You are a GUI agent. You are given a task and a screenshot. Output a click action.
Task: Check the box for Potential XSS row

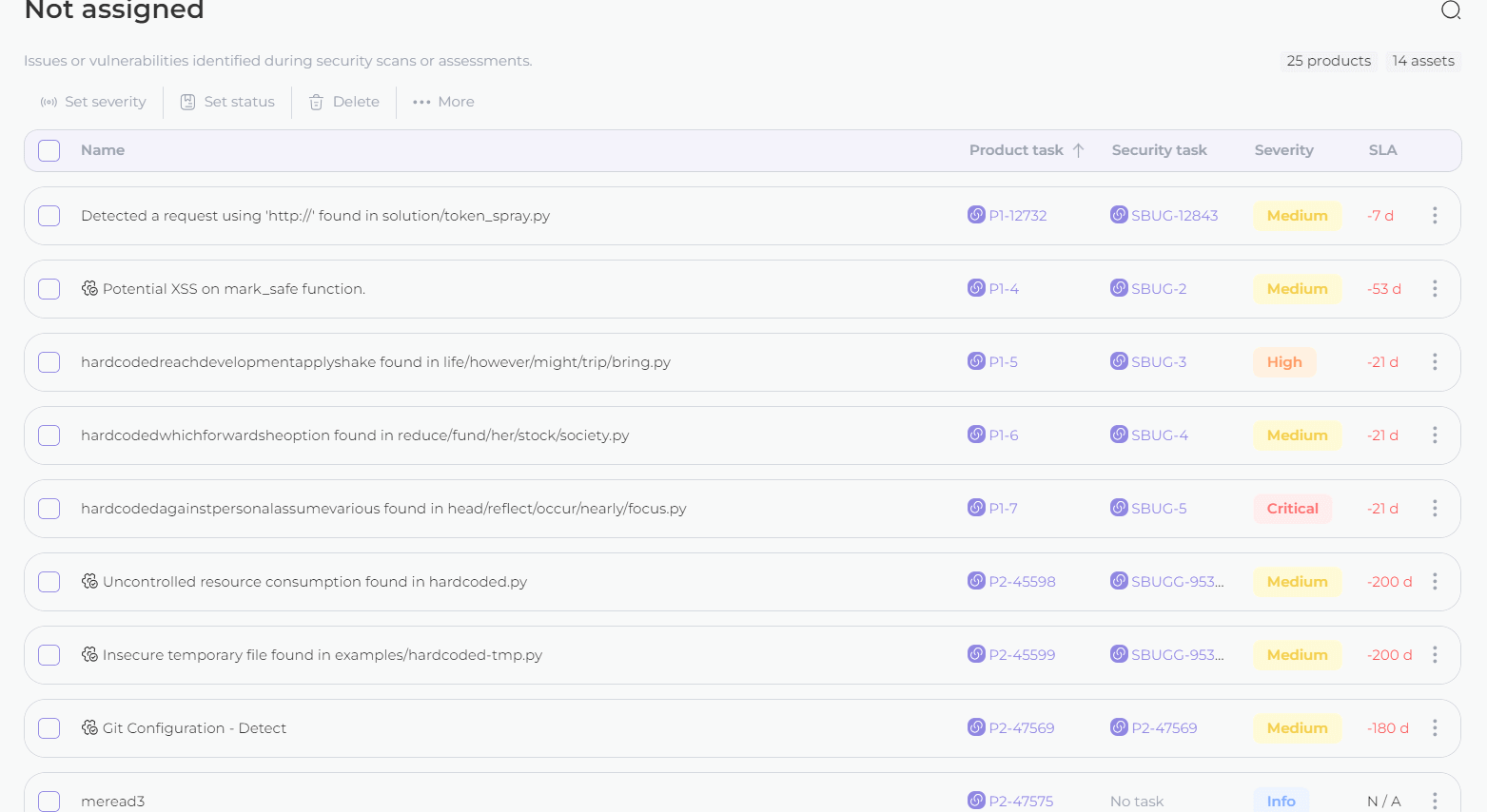49,289
